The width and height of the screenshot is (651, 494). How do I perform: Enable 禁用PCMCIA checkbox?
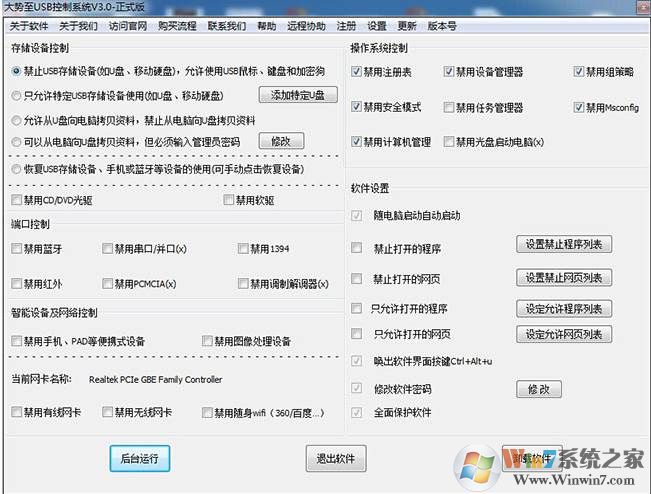(107, 284)
